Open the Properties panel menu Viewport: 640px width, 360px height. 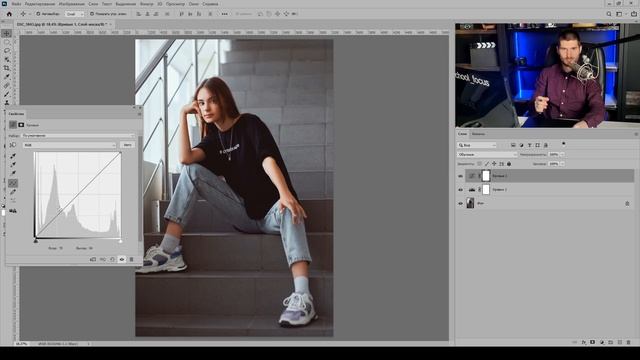[x=140, y=114]
